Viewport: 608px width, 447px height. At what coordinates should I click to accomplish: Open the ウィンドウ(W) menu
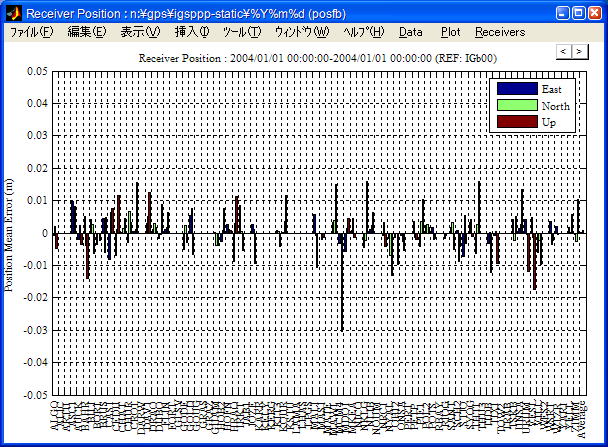pyautogui.click(x=301, y=32)
